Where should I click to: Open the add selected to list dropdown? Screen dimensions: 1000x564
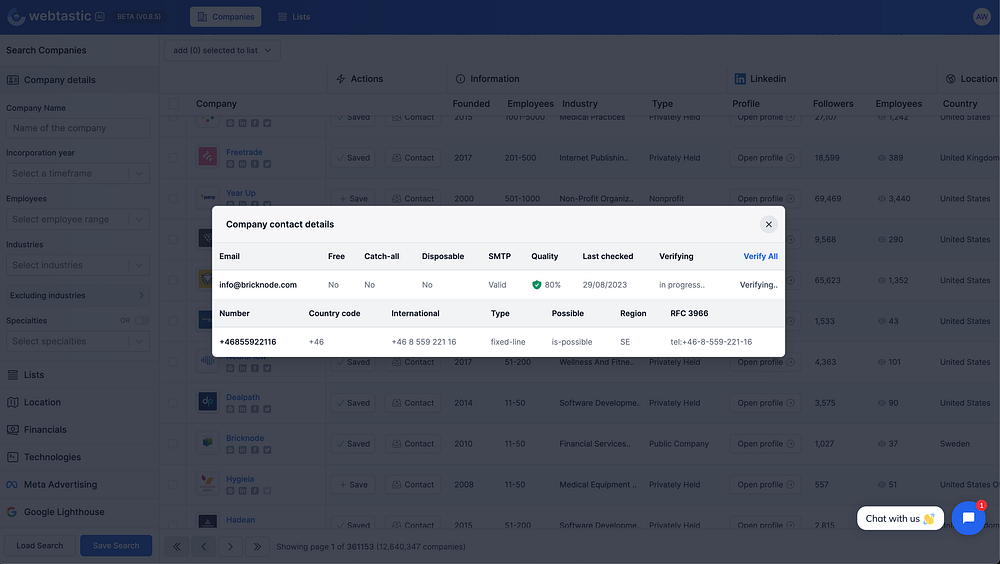(x=222, y=50)
